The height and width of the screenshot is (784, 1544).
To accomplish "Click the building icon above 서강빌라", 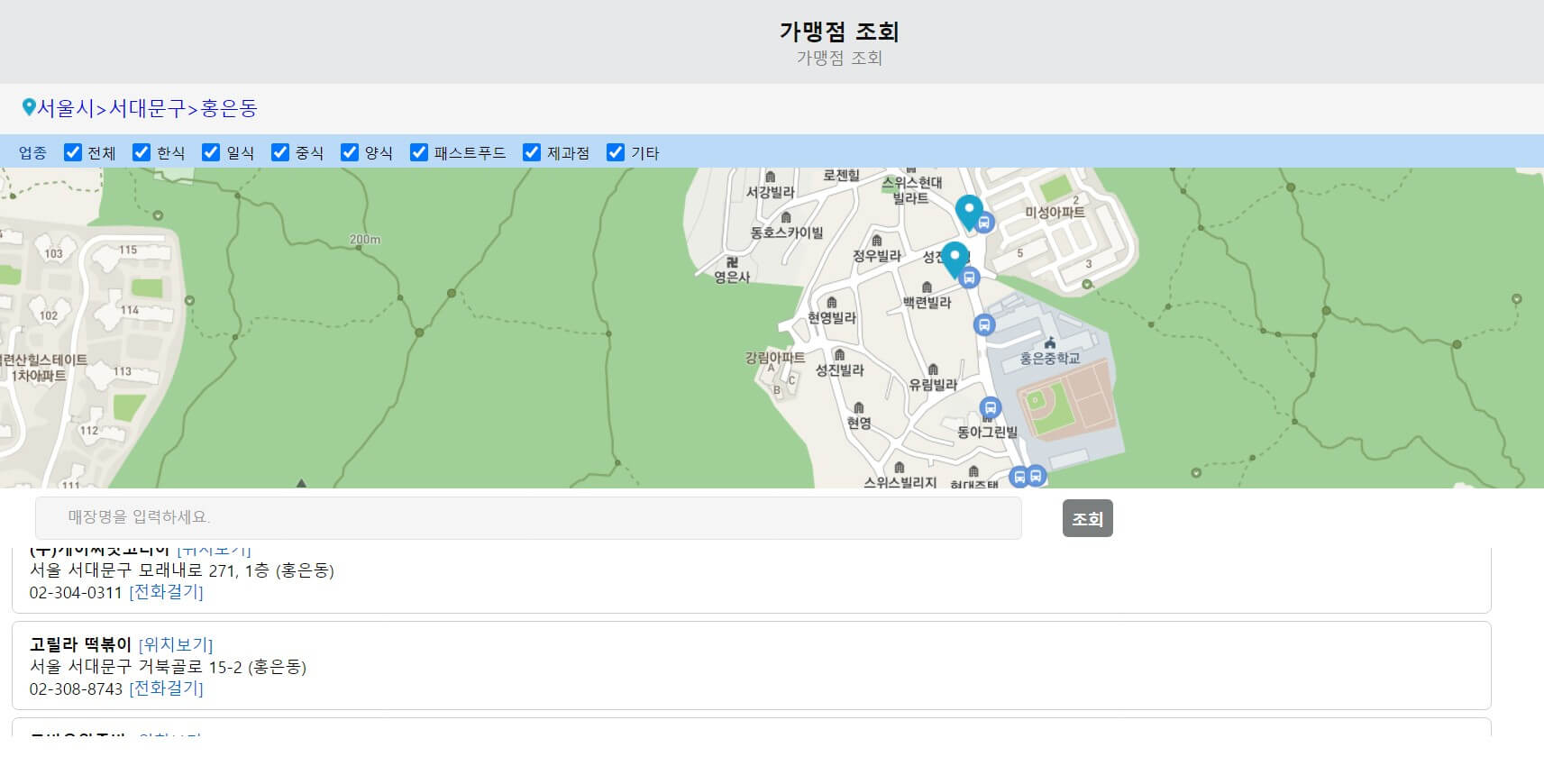I will [770, 178].
